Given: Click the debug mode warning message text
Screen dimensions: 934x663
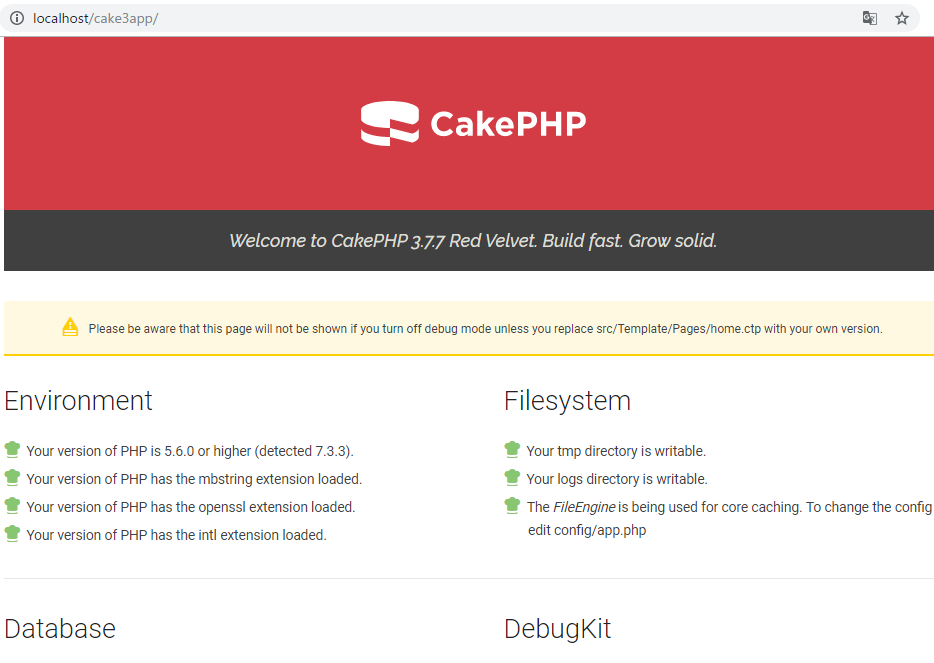Looking at the screenshot, I should coord(485,329).
